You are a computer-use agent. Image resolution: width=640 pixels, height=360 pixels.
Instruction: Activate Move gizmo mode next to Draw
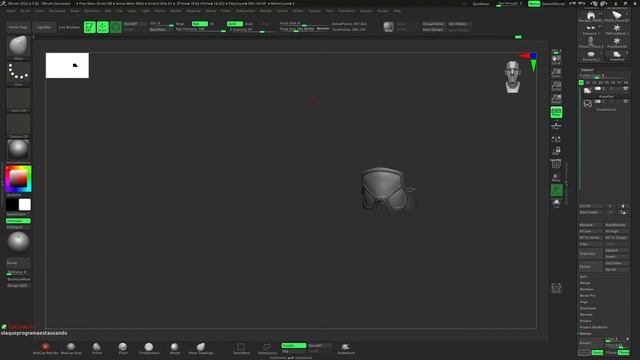[x=116, y=27]
